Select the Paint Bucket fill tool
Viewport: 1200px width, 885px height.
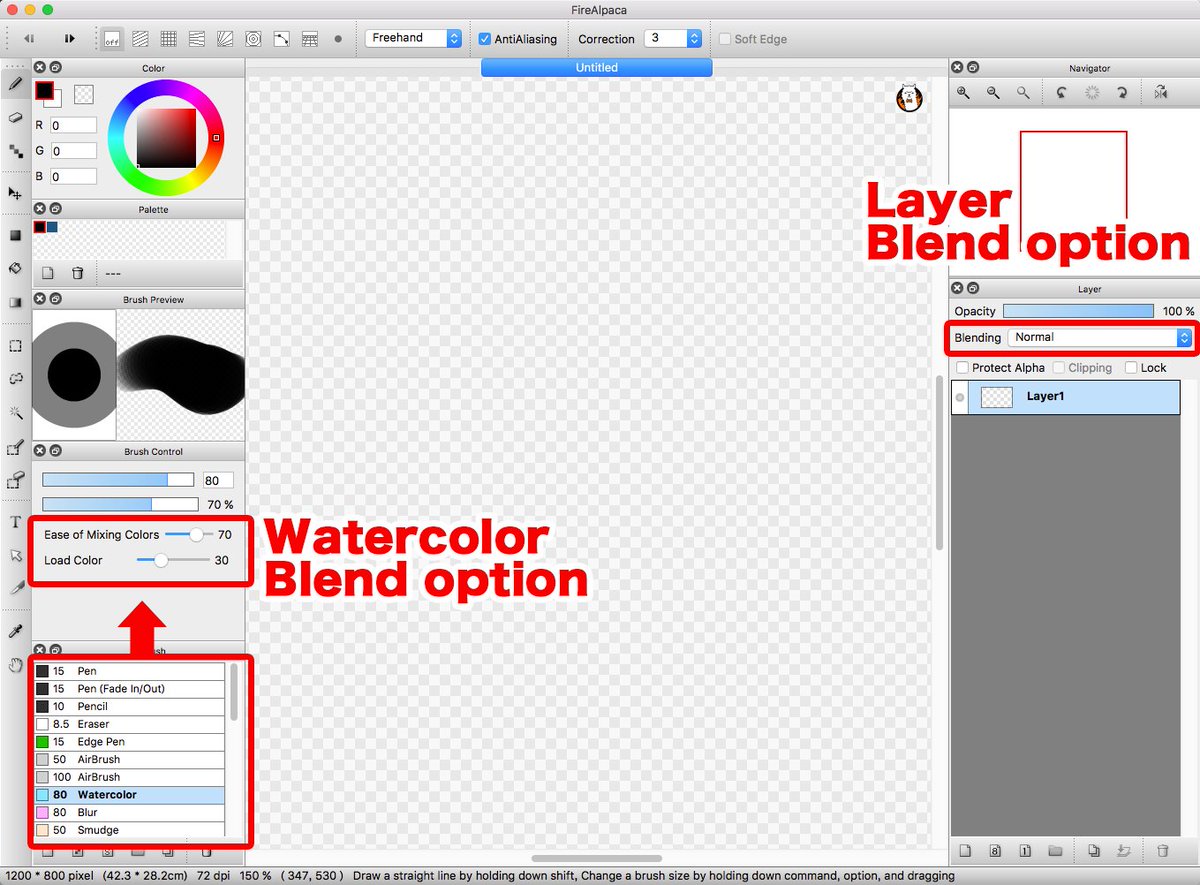(x=13, y=268)
